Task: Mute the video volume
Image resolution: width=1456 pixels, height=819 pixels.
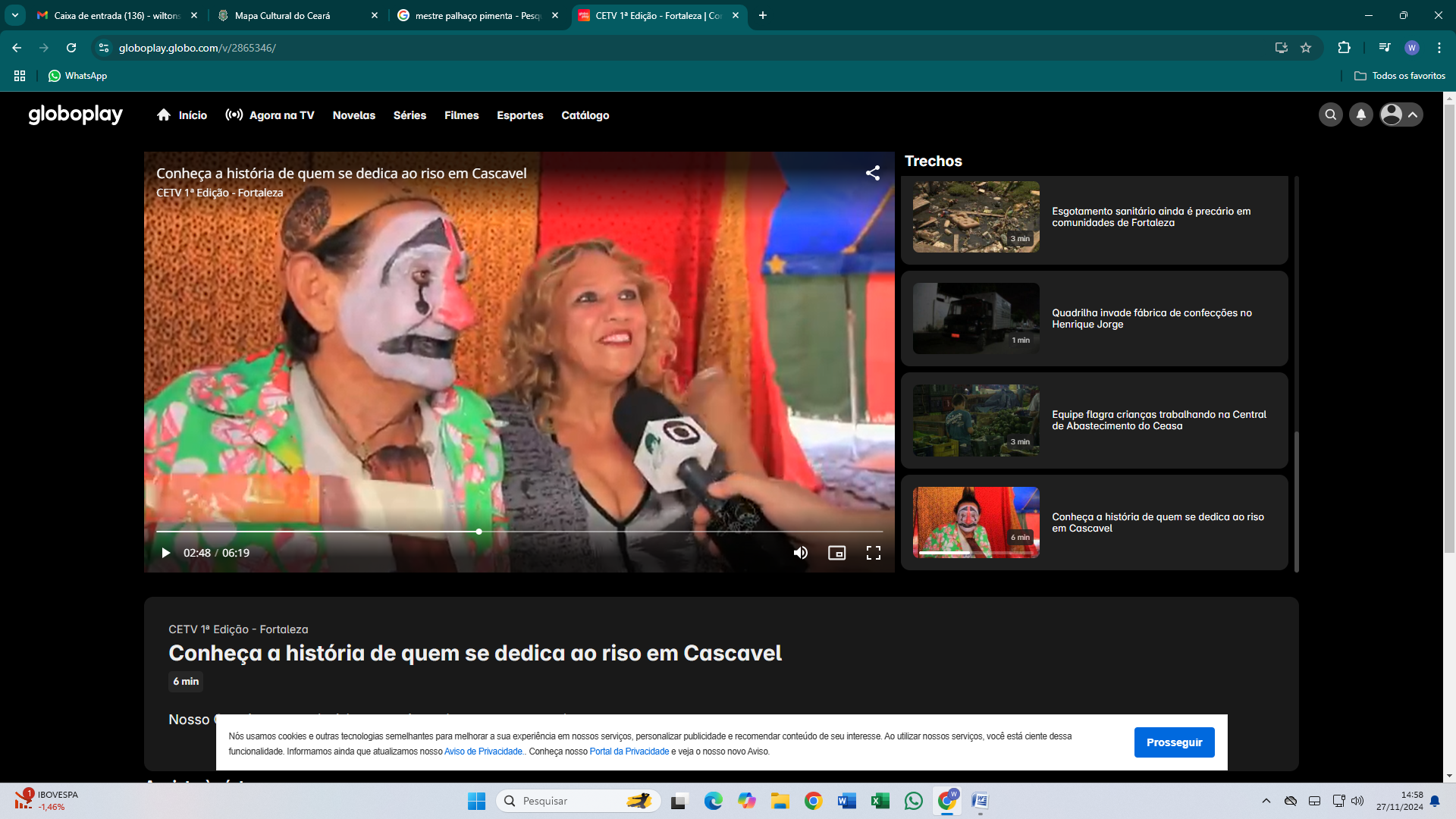Action: point(800,553)
